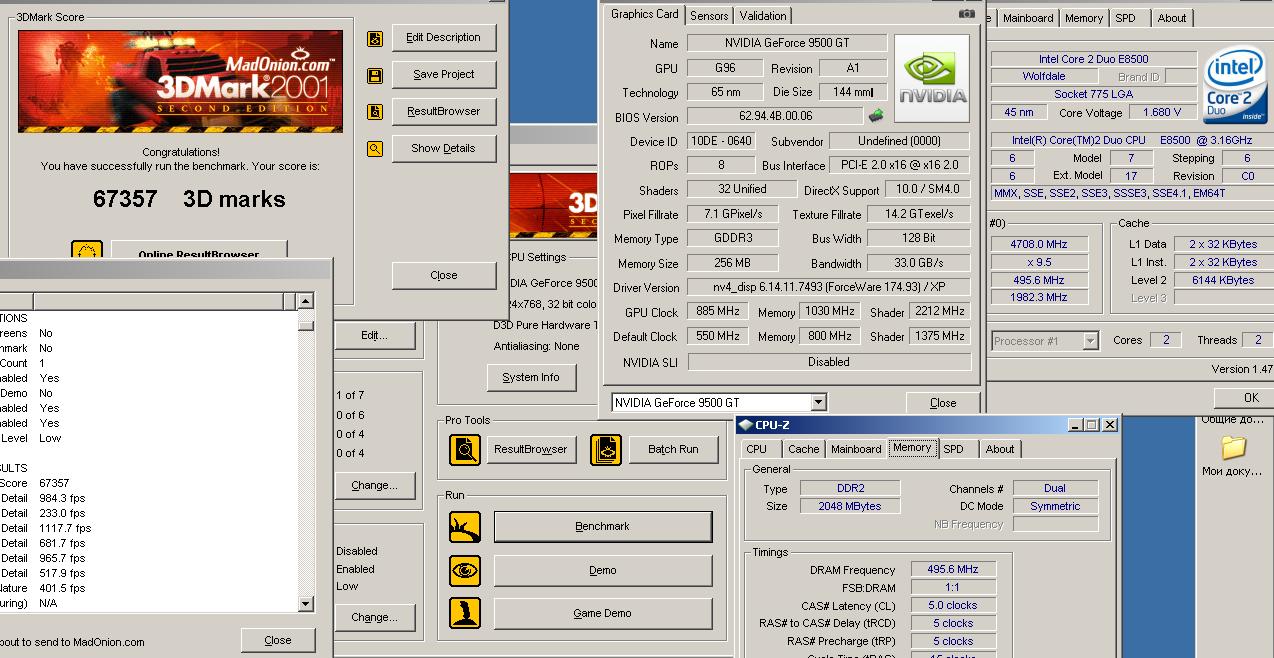Open the graphics card selector dropdown

[x=819, y=403]
